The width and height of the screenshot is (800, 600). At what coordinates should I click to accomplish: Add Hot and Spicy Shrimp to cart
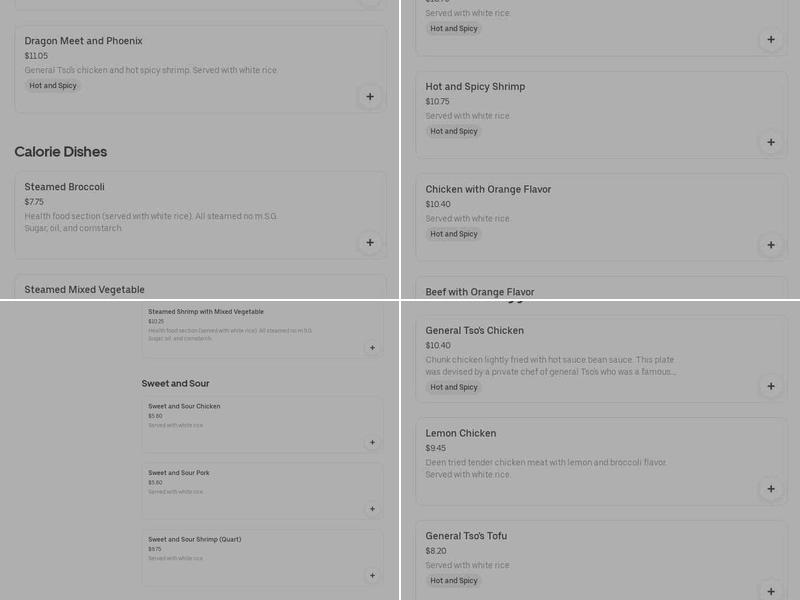click(771, 142)
